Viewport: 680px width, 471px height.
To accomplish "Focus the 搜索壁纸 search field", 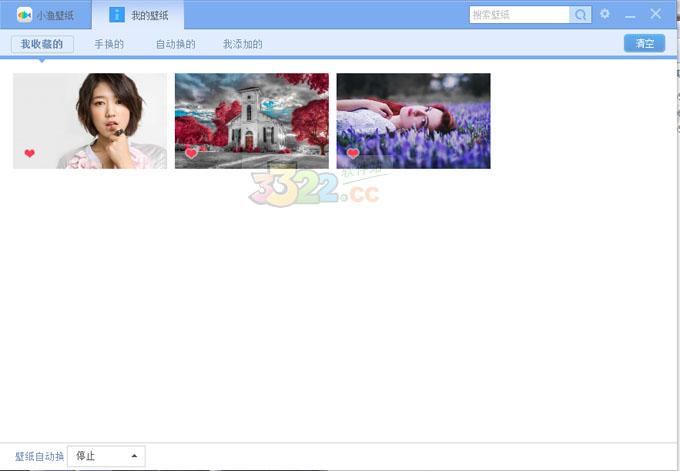I will [519, 15].
